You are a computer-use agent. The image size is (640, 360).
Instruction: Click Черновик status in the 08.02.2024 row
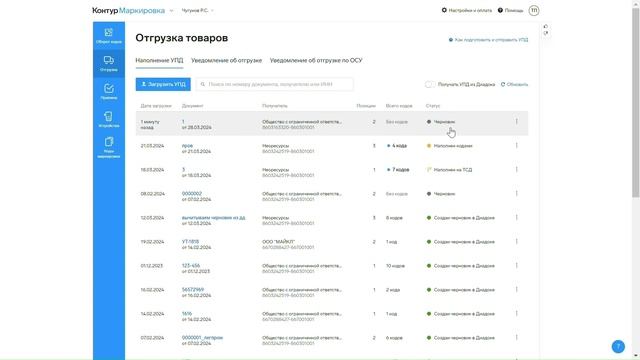point(441,194)
